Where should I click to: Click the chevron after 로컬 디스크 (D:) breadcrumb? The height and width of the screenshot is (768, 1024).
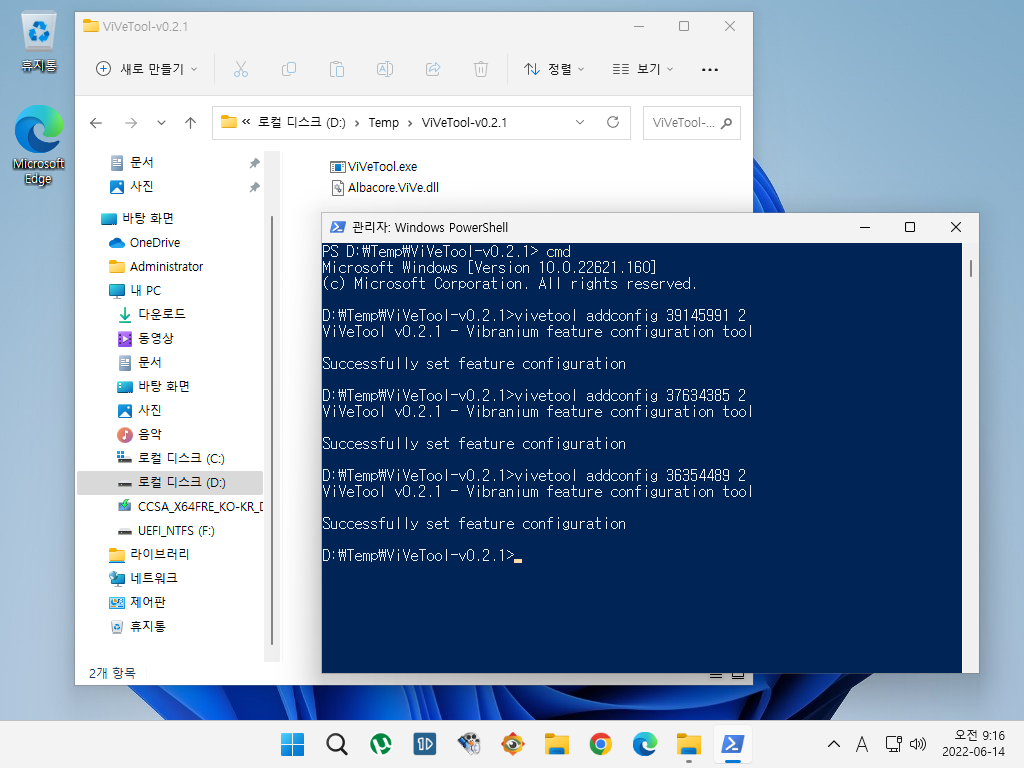(x=357, y=123)
